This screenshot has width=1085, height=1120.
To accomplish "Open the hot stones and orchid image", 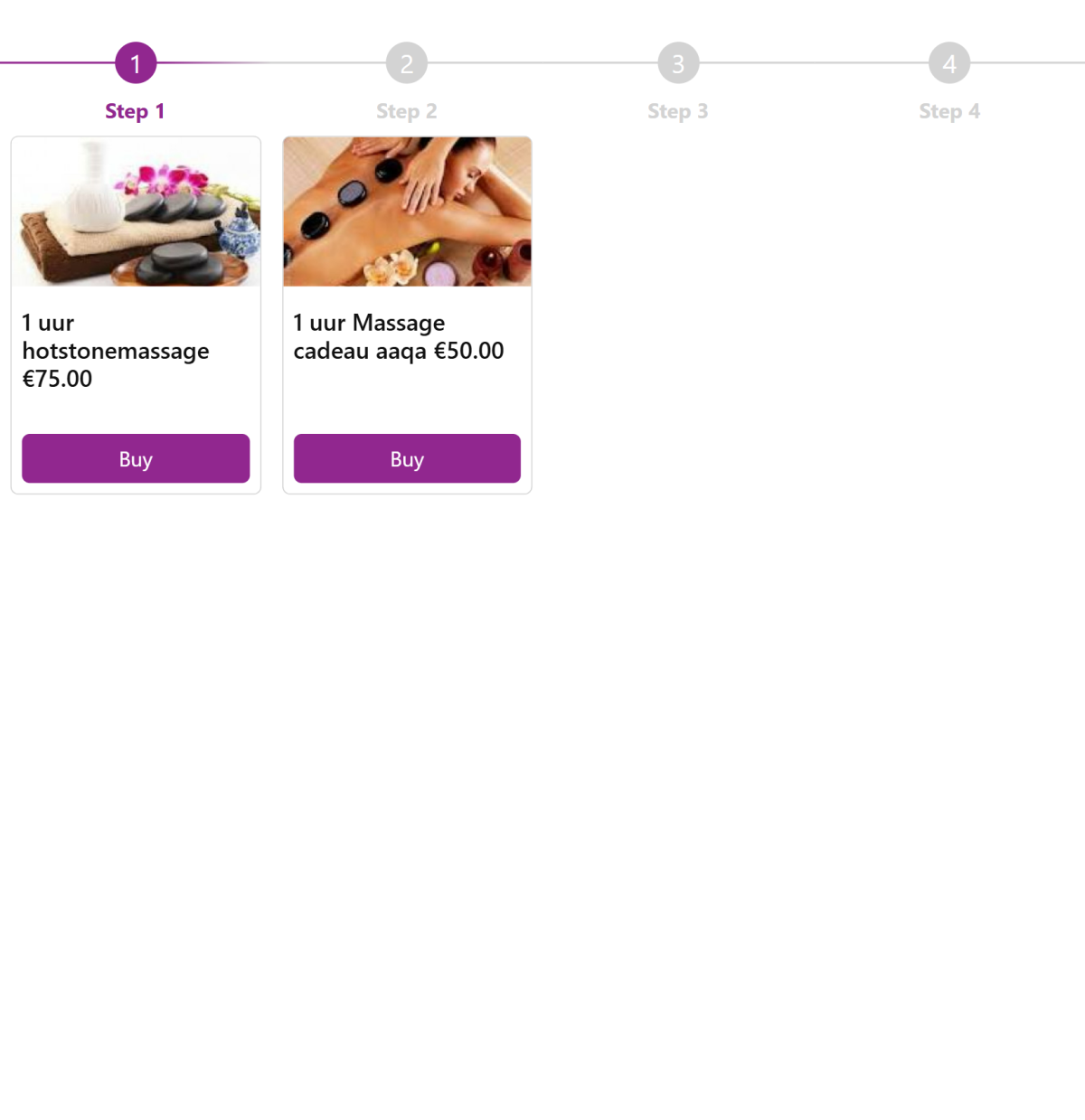I will 136,212.
